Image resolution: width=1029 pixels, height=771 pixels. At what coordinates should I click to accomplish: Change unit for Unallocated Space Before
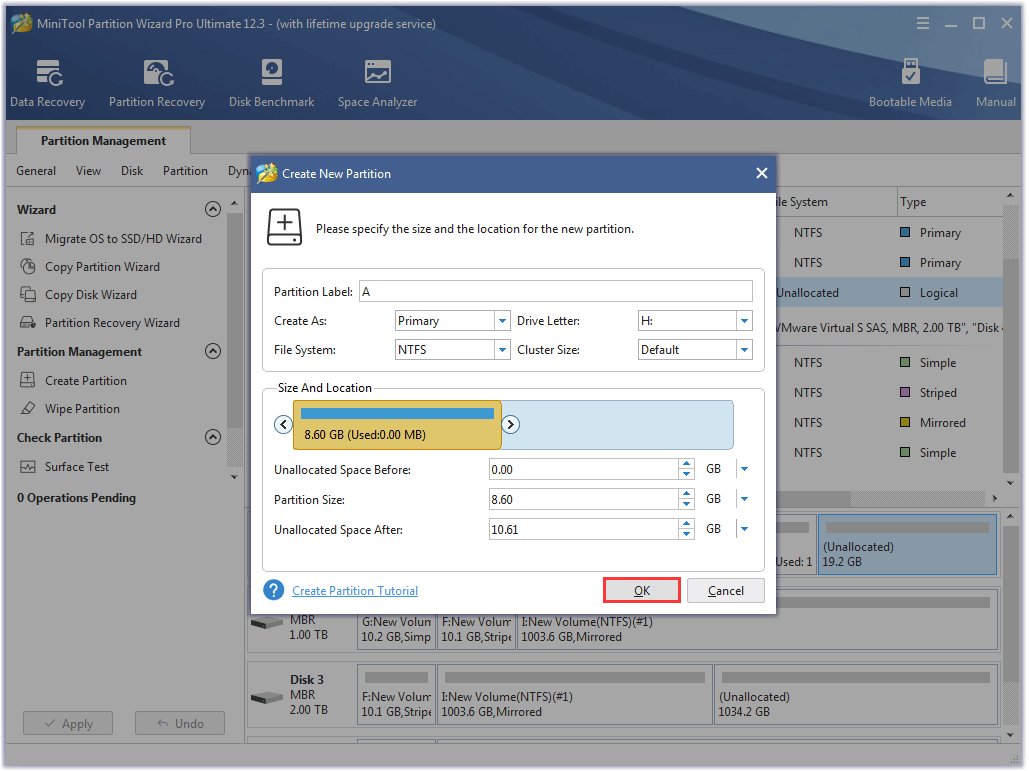coord(744,469)
